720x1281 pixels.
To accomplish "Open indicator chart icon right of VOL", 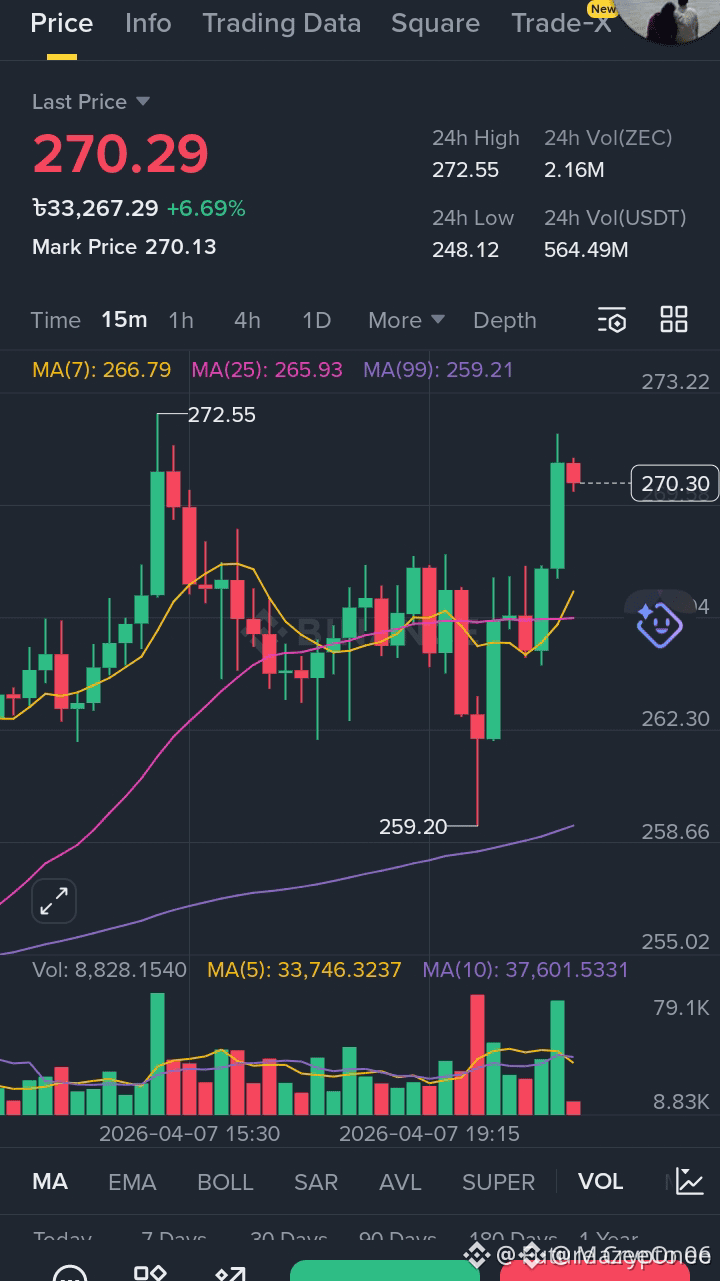I will pyautogui.click(x=690, y=1181).
